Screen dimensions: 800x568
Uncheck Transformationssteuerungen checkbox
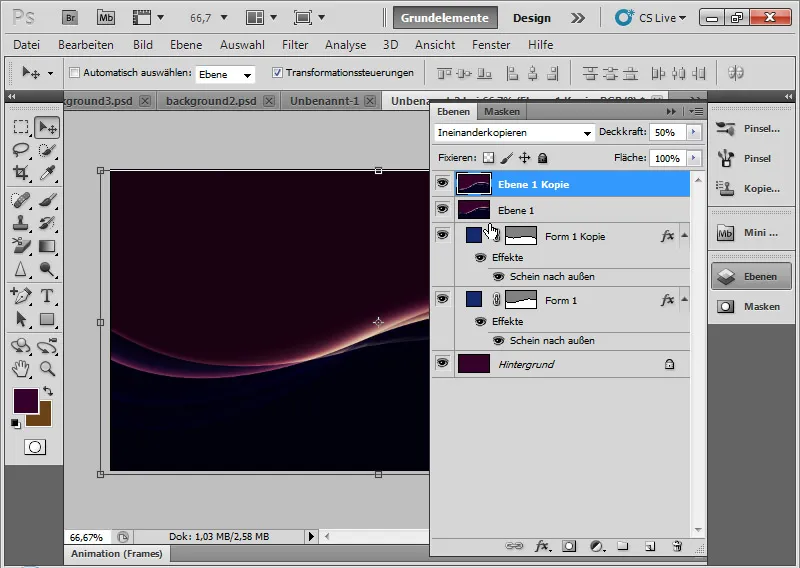(277, 72)
